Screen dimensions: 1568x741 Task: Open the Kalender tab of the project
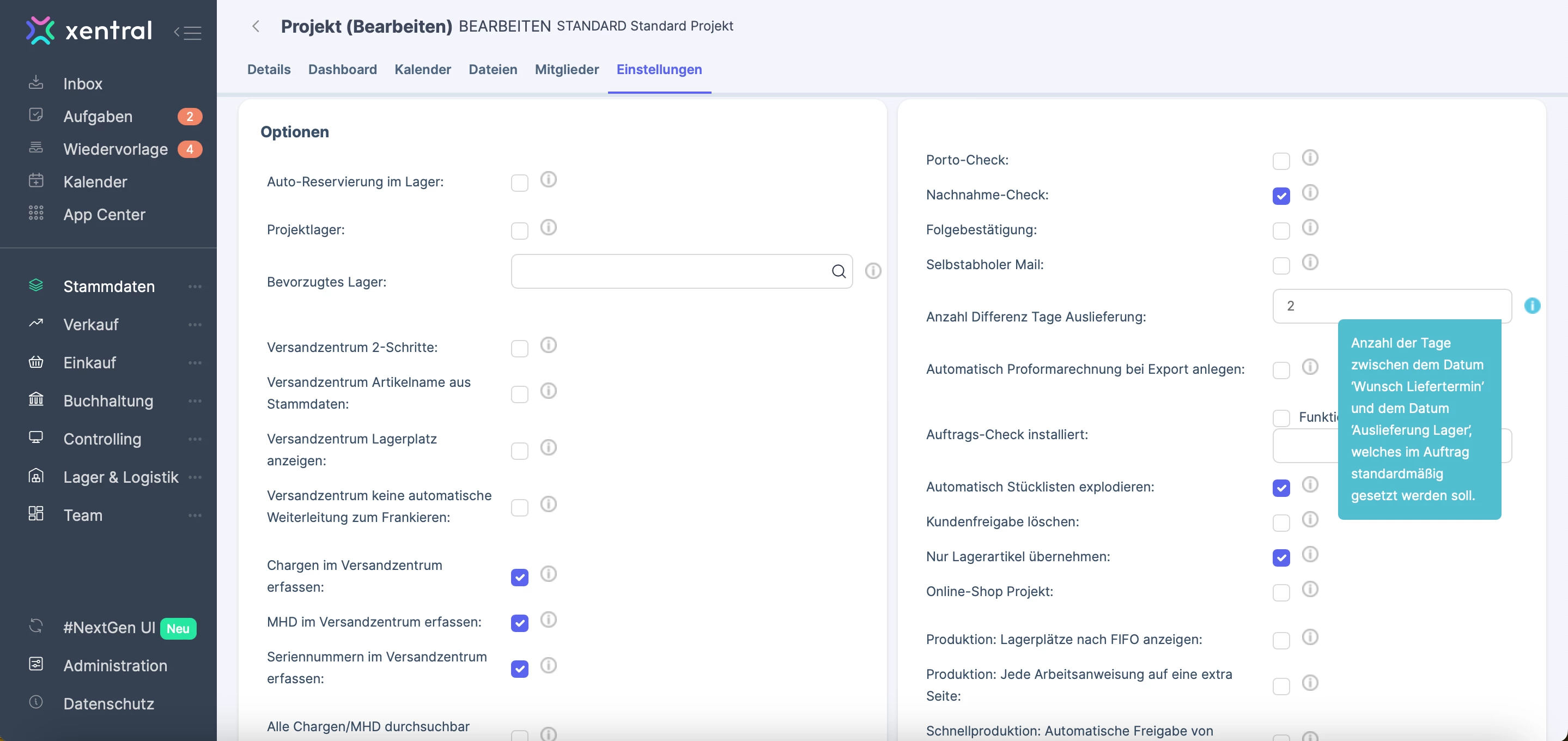(x=422, y=69)
